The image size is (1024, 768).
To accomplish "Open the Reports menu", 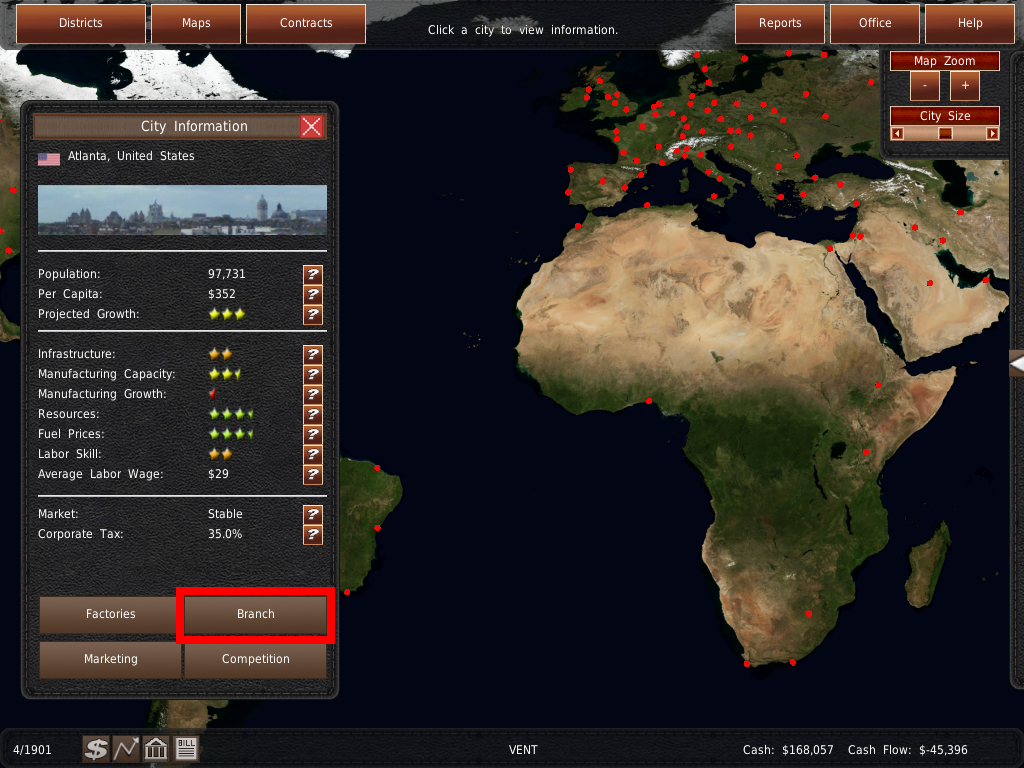I will [x=780, y=23].
